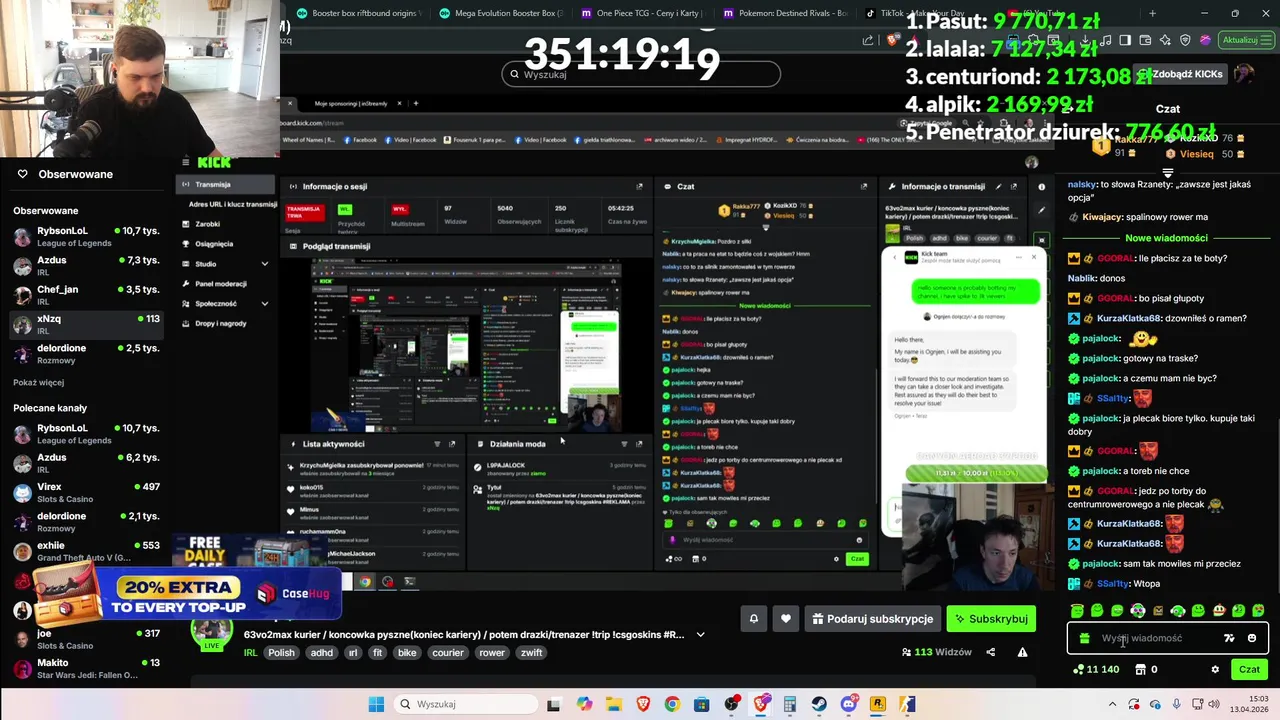Screen dimensions: 1280x720
Task: Open the emoji picker in chat input
Action: [1252, 638]
